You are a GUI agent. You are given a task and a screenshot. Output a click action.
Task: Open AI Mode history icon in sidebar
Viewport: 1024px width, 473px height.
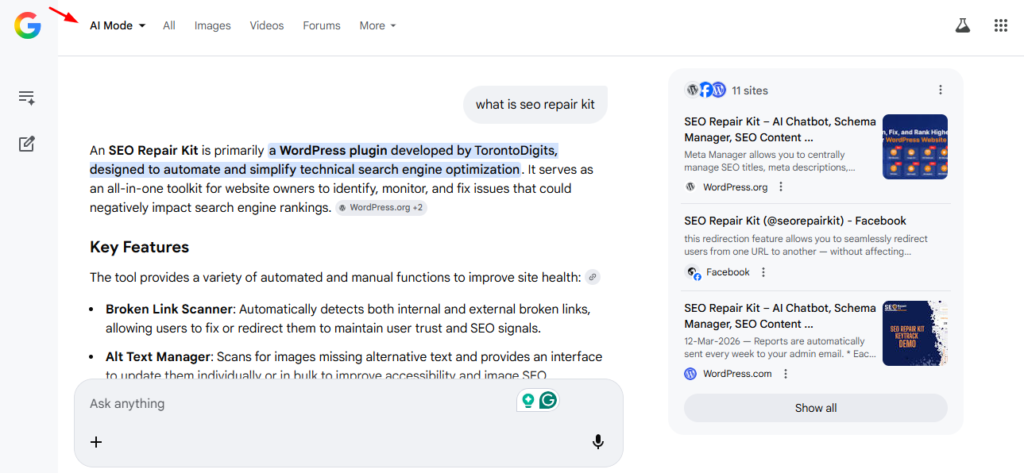coord(27,98)
